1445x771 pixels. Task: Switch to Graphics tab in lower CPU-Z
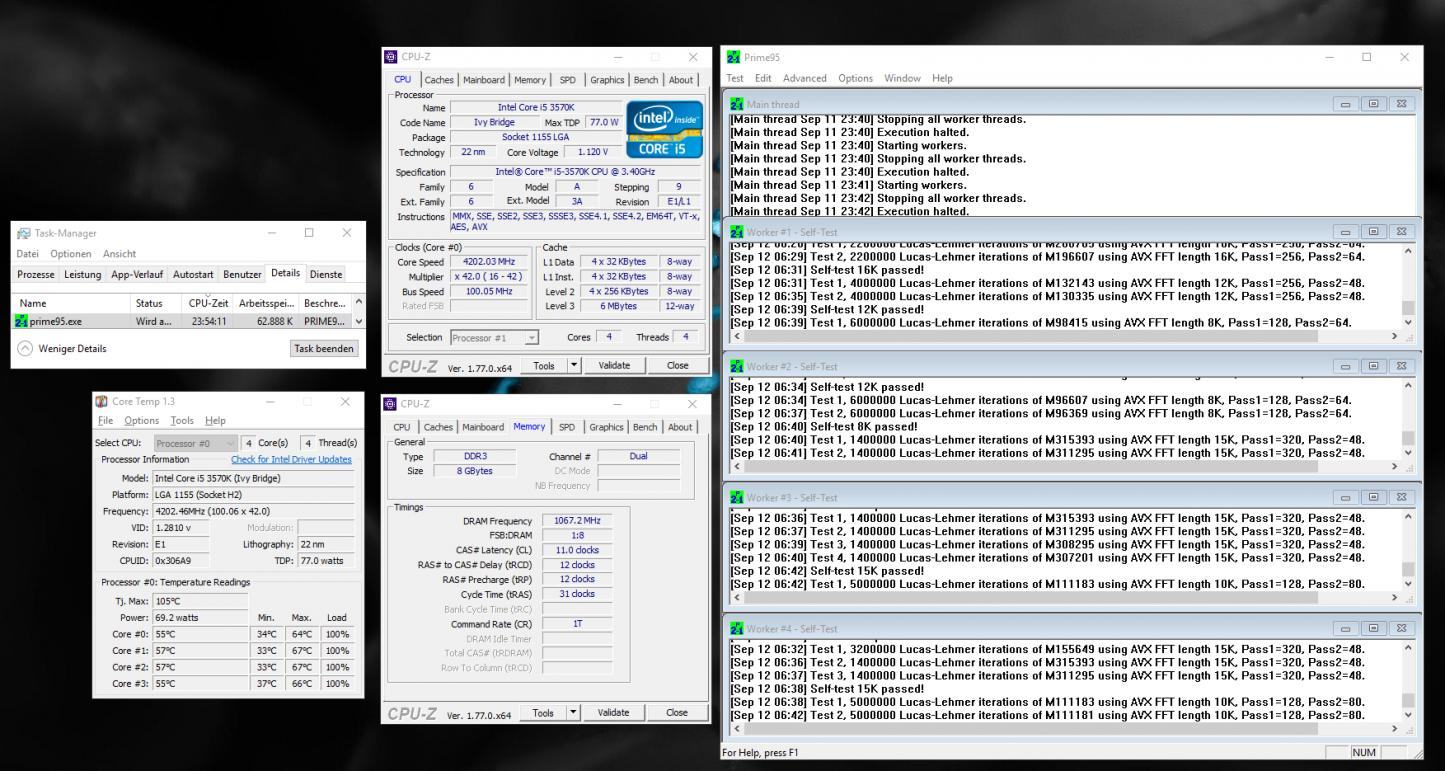pos(605,427)
